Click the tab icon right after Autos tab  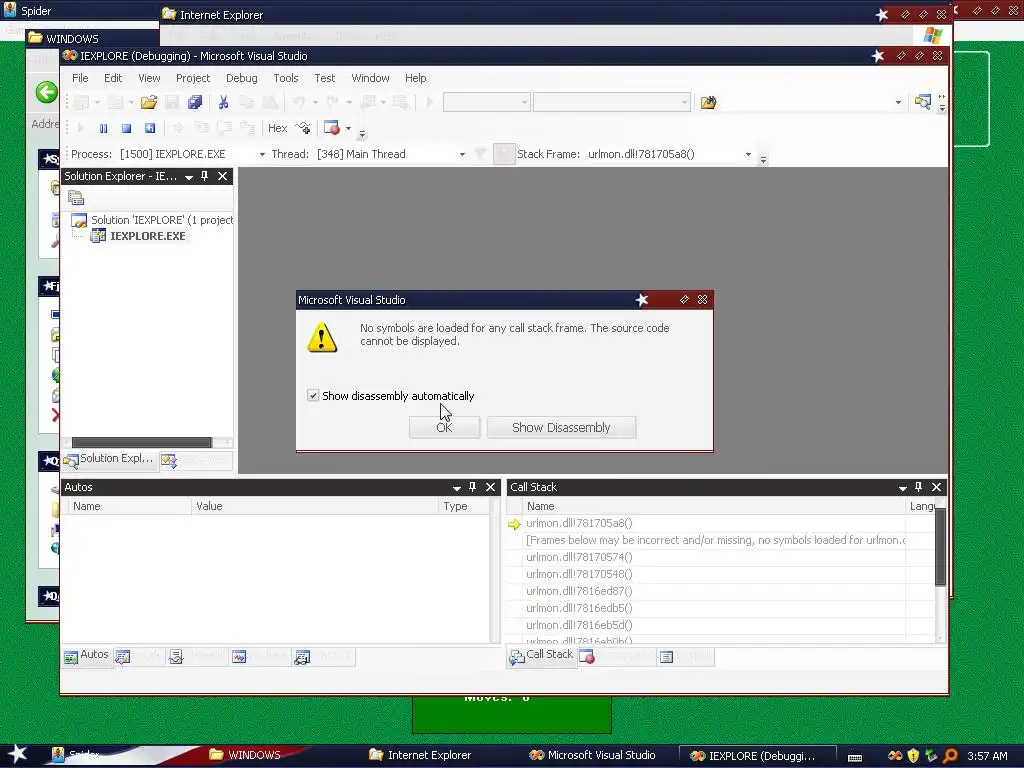(x=122, y=657)
